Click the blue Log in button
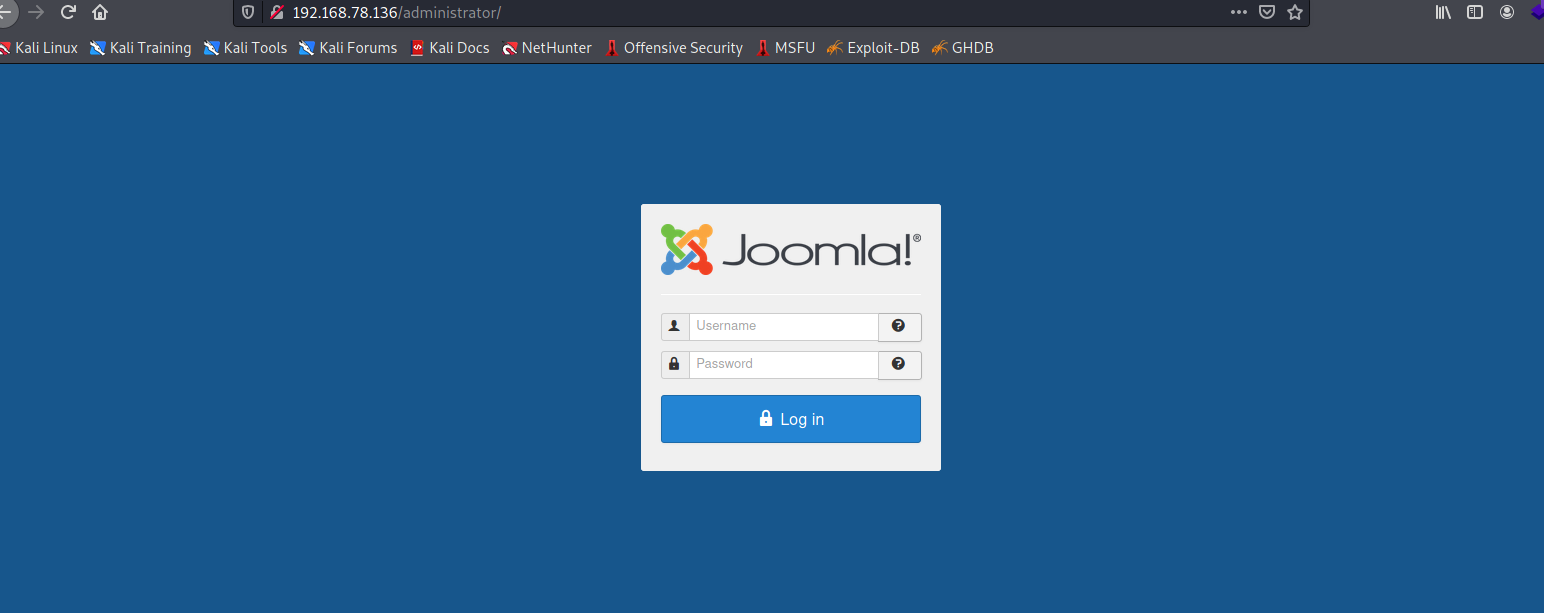Image resolution: width=1544 pixels, height=613 pixels. [x=791, y=419]
